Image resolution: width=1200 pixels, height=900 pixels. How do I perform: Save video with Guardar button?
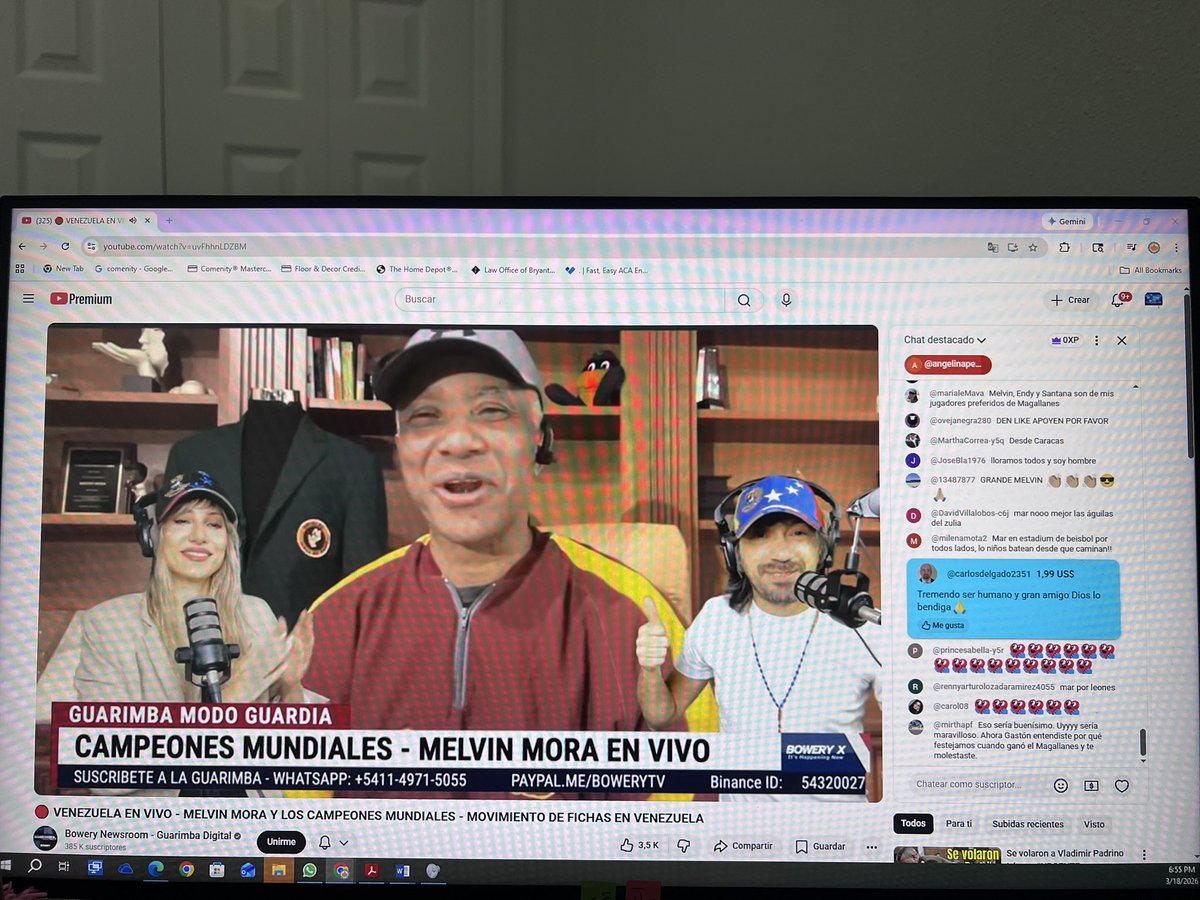[x=821, y=846]
